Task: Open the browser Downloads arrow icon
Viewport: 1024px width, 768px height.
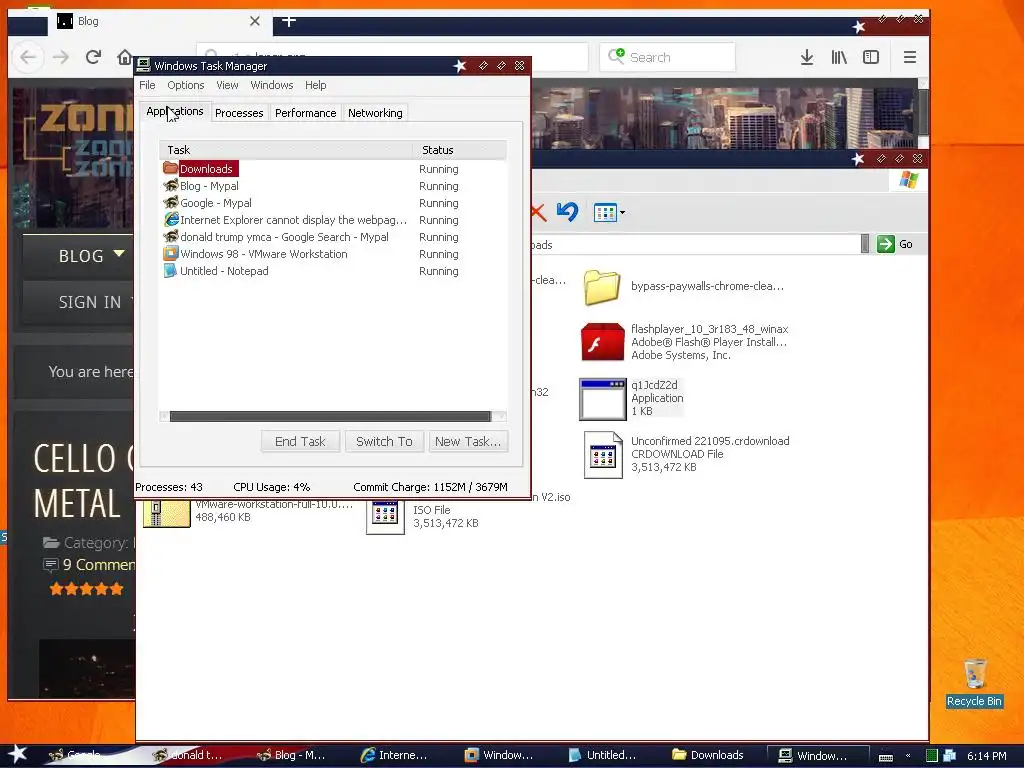Action: [x=807, y=57]
